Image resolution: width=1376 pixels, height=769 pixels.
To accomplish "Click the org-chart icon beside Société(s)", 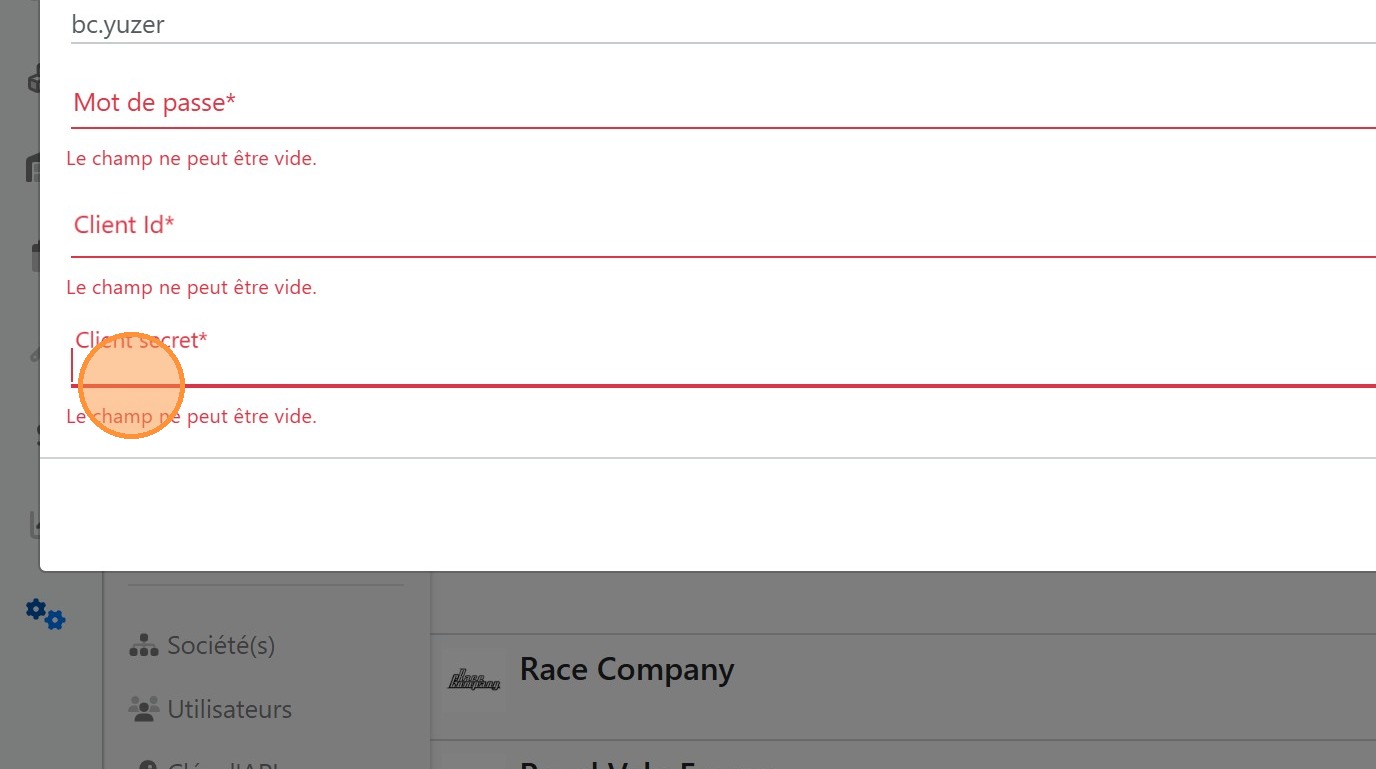I will (x=144, y=646).
